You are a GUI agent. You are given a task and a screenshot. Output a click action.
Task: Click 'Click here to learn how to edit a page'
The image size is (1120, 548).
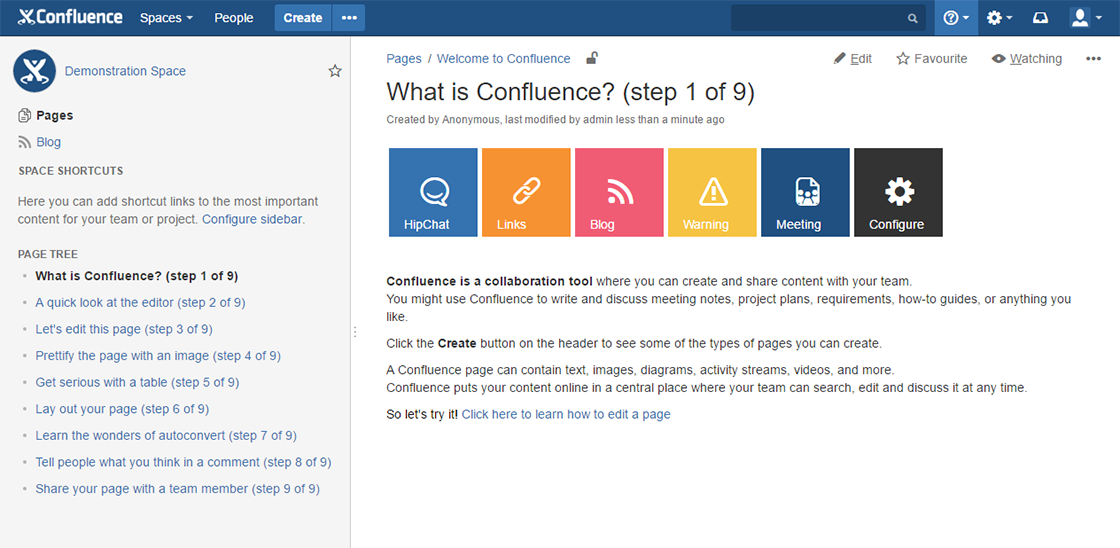tap(566, 414)
